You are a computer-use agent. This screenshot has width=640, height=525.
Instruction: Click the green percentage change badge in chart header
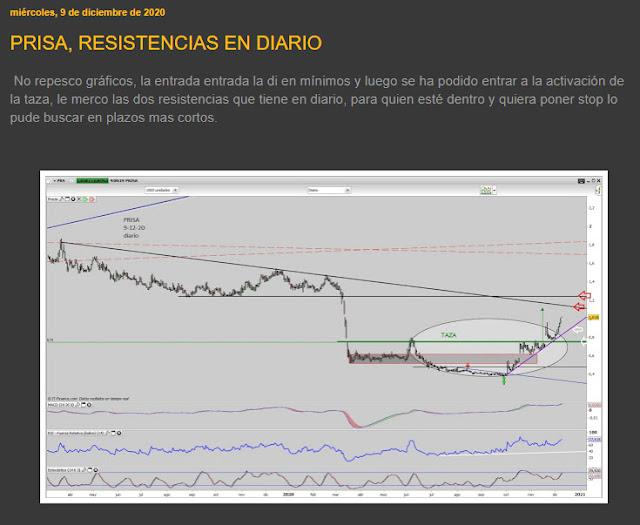[x=92, y=180]
